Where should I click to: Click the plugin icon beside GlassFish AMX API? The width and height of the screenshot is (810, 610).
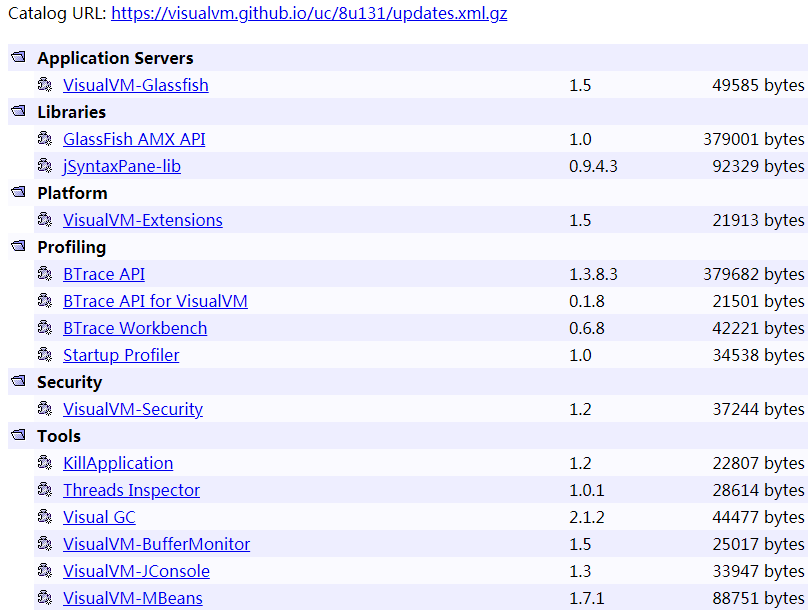pyautogui.click(x=45, y=138)
